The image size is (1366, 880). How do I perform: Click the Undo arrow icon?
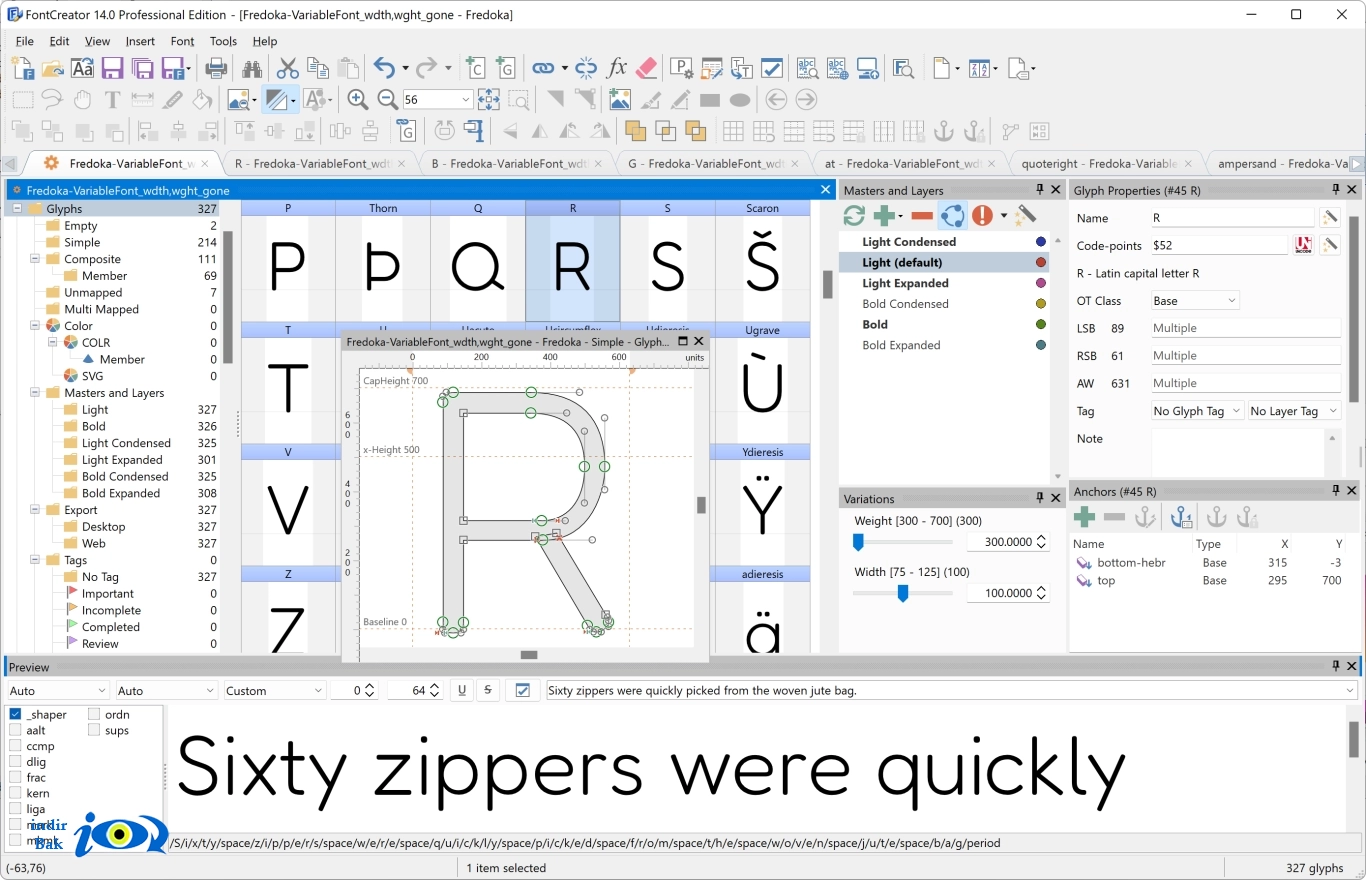[384, 68]
